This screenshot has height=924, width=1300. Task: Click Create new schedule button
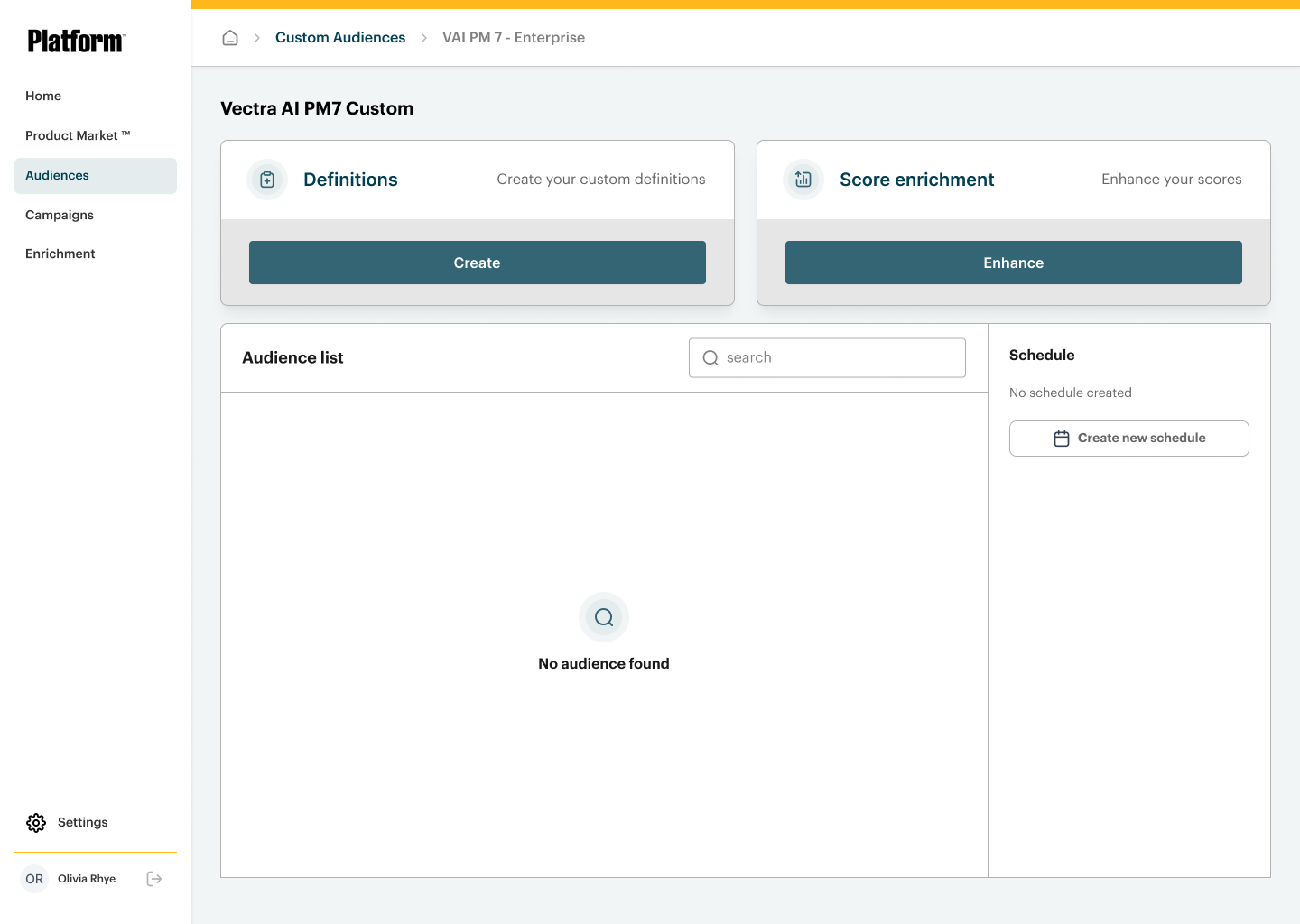(1128, 439)
